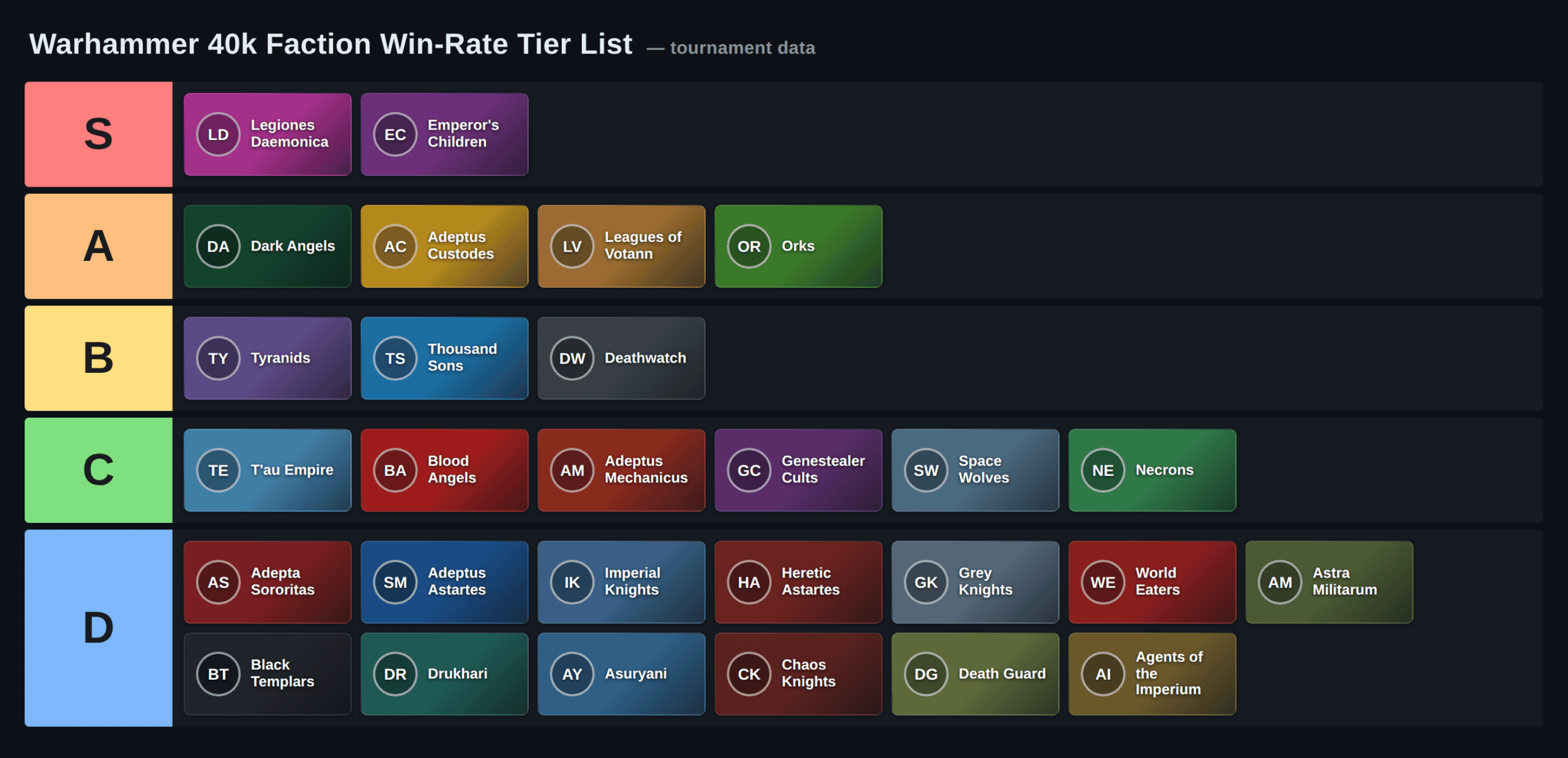1568x758 pixels.
Task: Click the SW badge for Space Wolves
Action: click(926, 470)
